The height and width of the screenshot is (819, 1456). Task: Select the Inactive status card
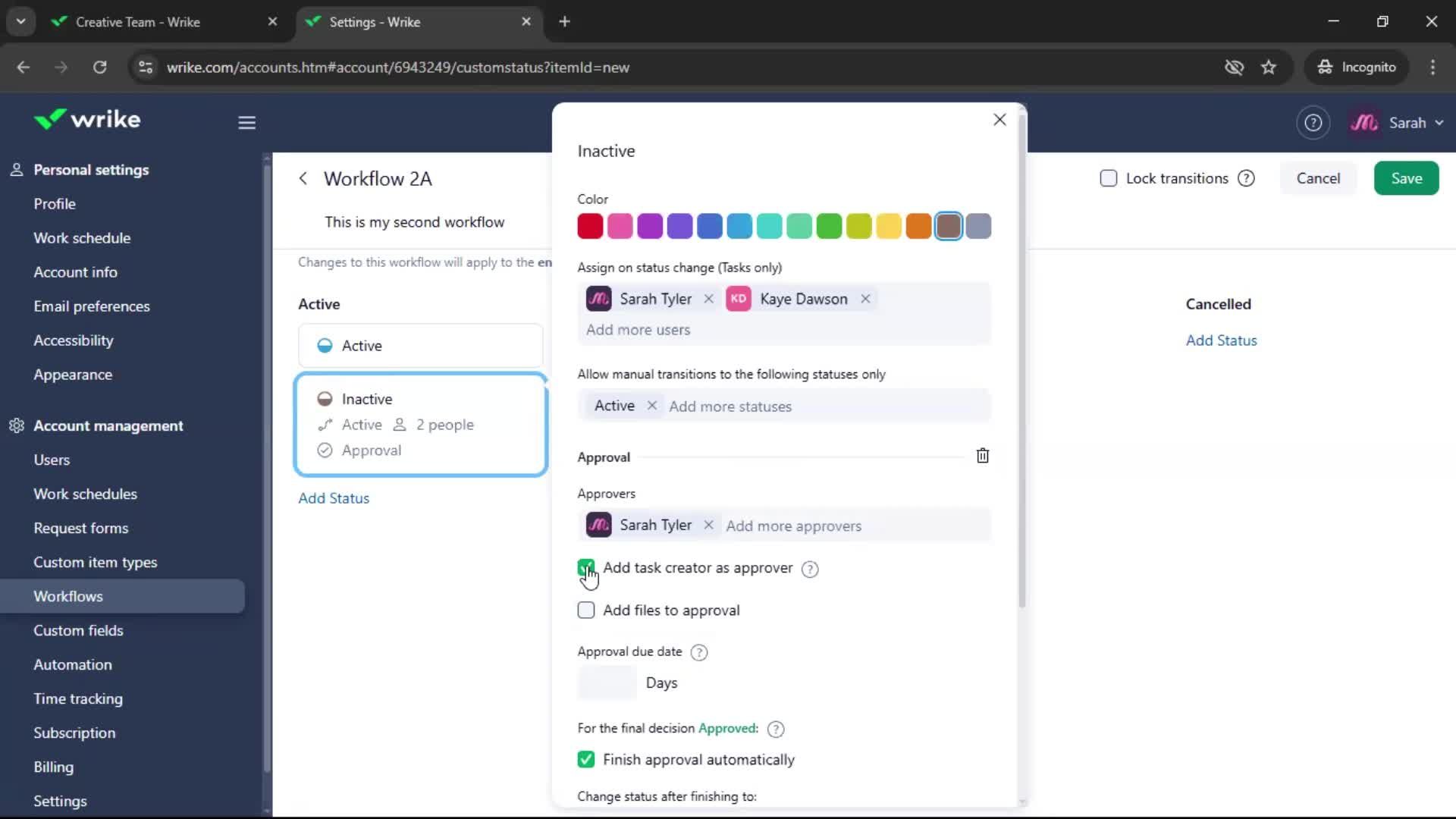click(x=420, y=425)
